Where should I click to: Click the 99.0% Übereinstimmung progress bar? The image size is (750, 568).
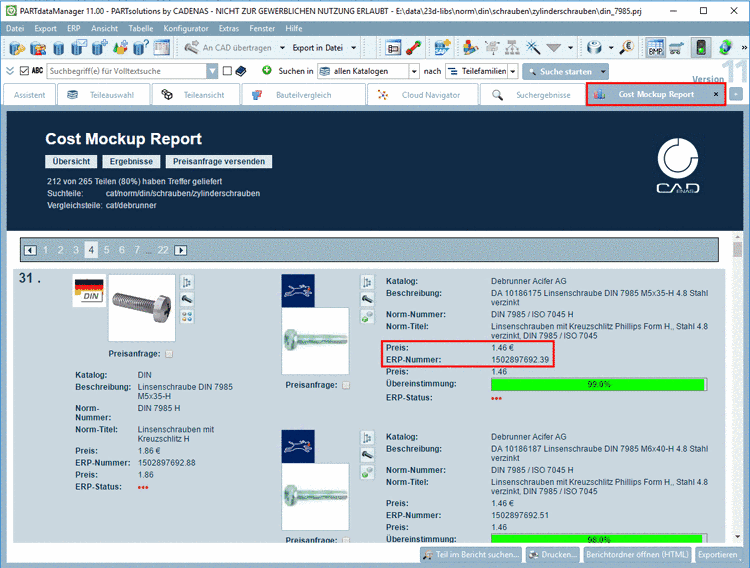599,384
